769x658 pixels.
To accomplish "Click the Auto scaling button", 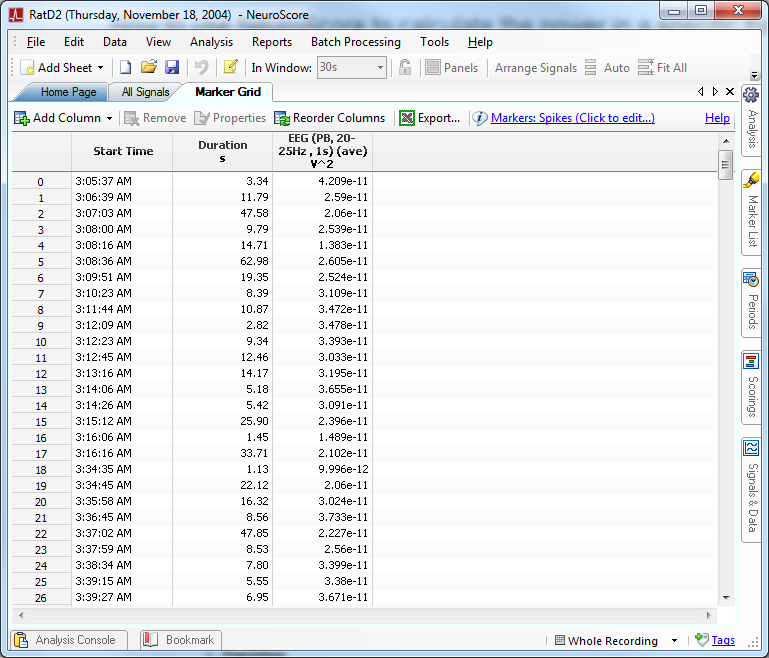I will [607, 68].
